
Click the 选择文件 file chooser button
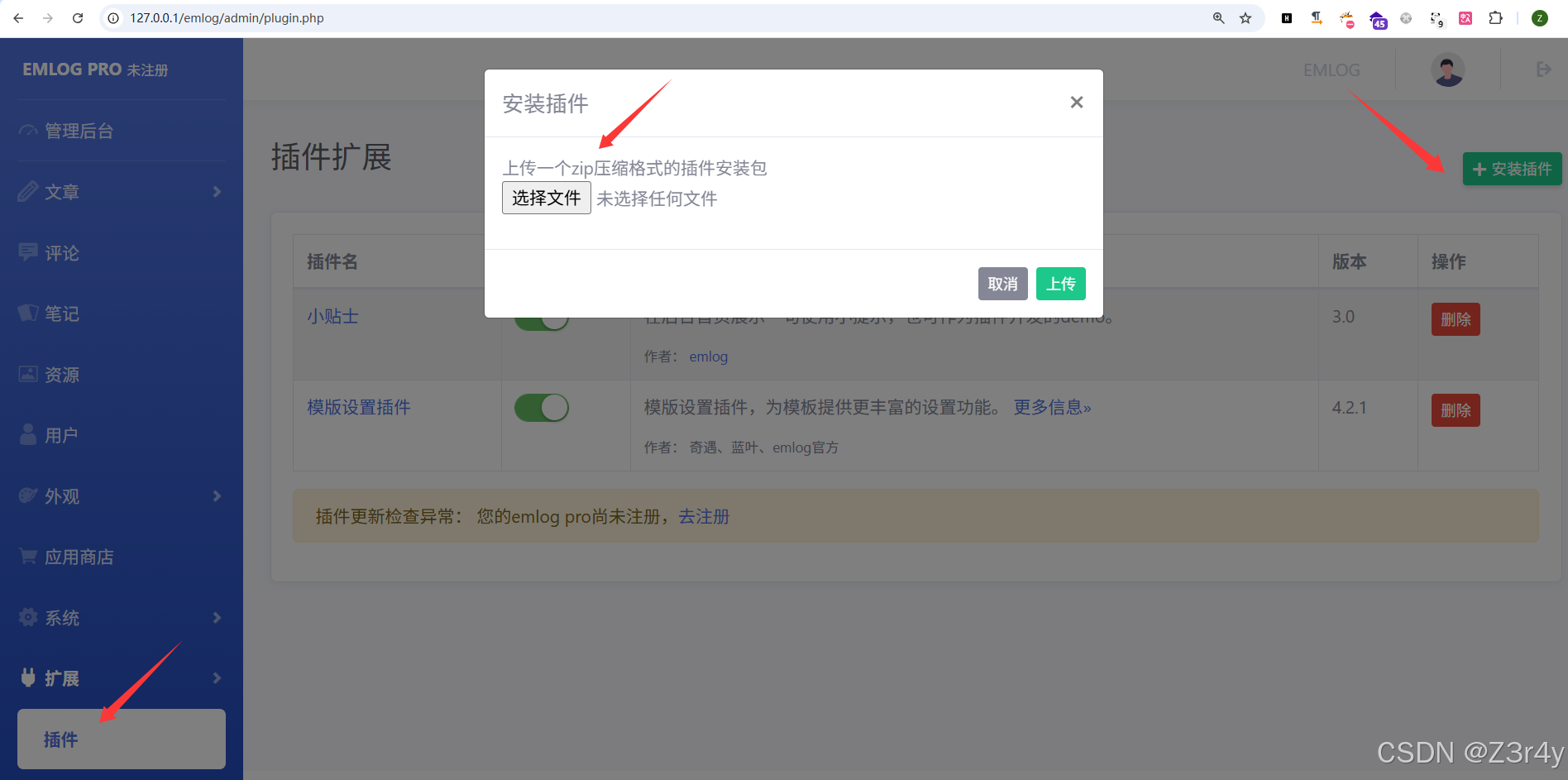pyautogui.click(x=547, y=198)
